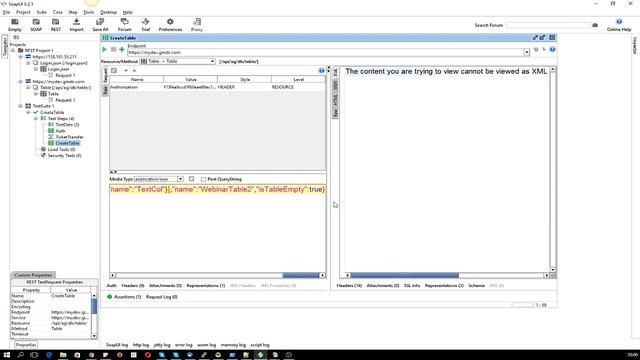The width and height of the screenshot is (640, 360).
Task: Open the Desktop menu
Action: pos(108,12)
